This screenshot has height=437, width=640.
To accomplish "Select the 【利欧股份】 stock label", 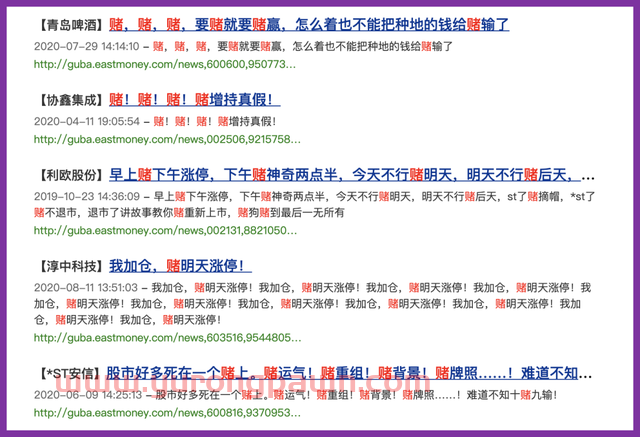I will click(x=71, y=175).
